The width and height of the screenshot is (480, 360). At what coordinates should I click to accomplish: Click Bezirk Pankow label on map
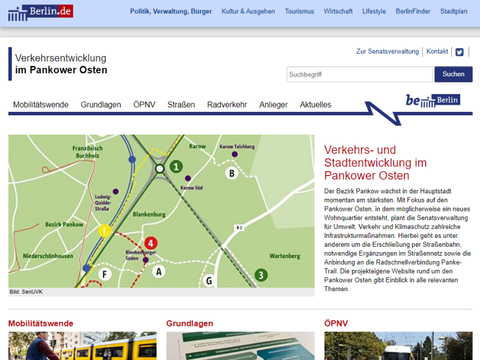(64, 224)
